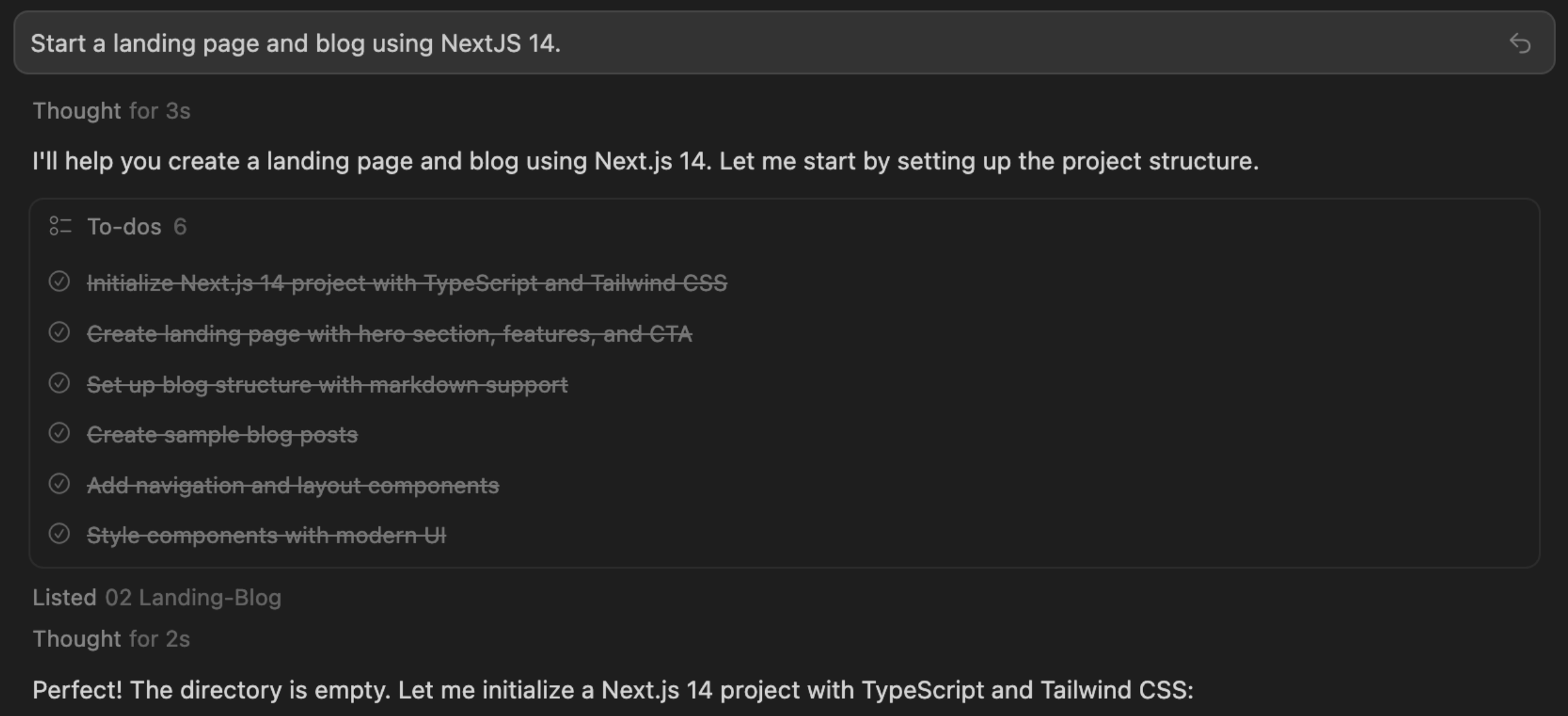Select the Initialize Next.js 14 project todo text
This screenshot has height=716, width=1568.
pos(407,283)
